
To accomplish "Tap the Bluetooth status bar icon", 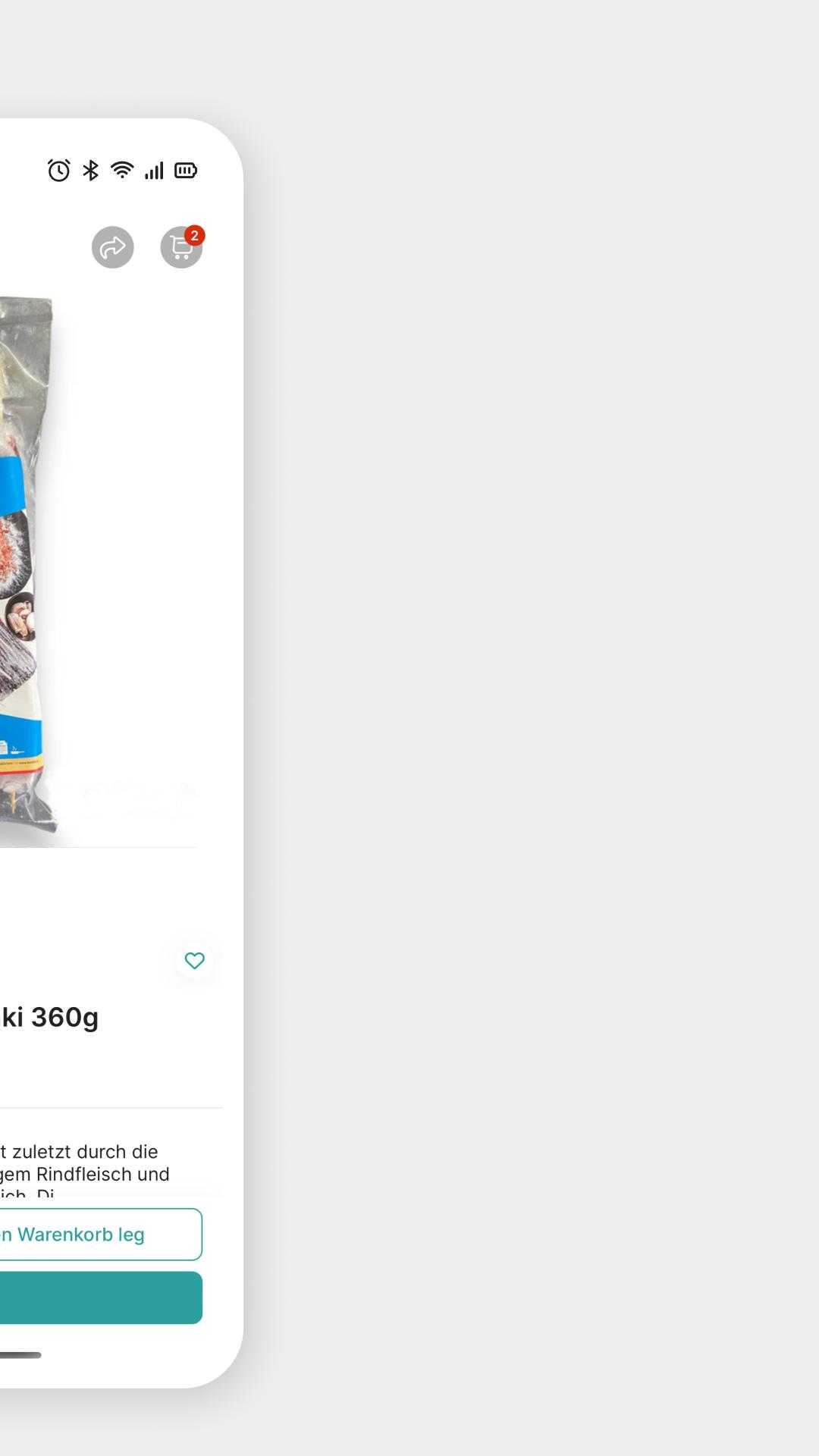I will tap(91, 171).
